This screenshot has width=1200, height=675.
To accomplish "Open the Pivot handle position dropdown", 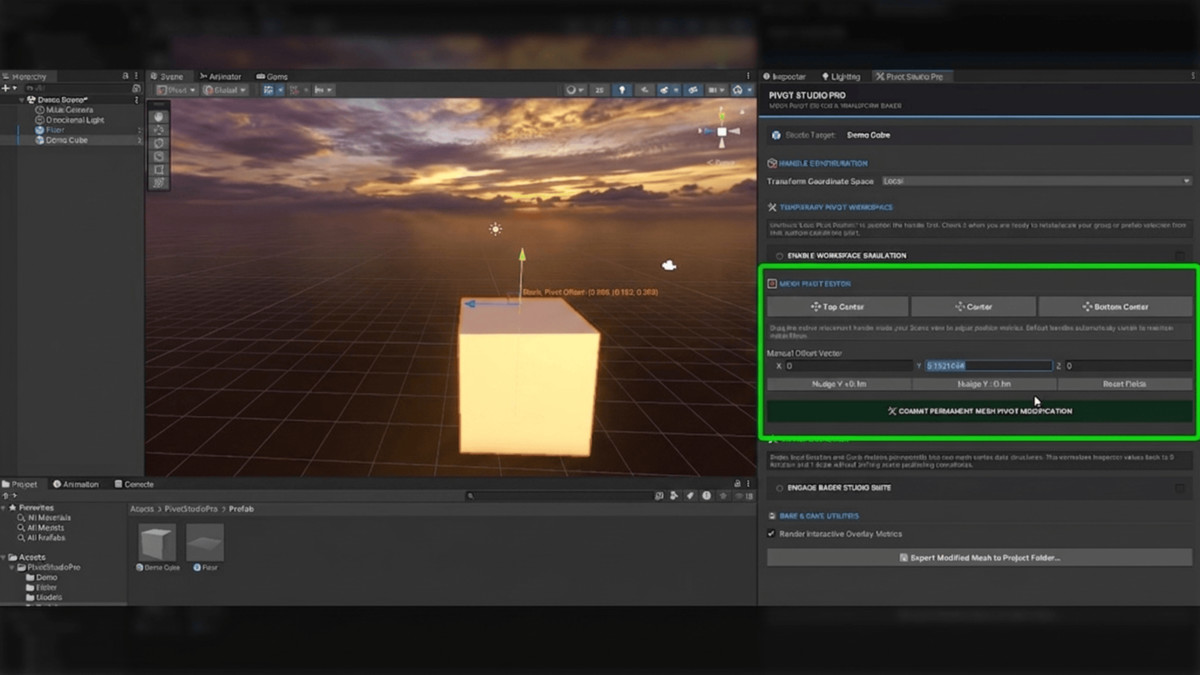I will [177, 90].
